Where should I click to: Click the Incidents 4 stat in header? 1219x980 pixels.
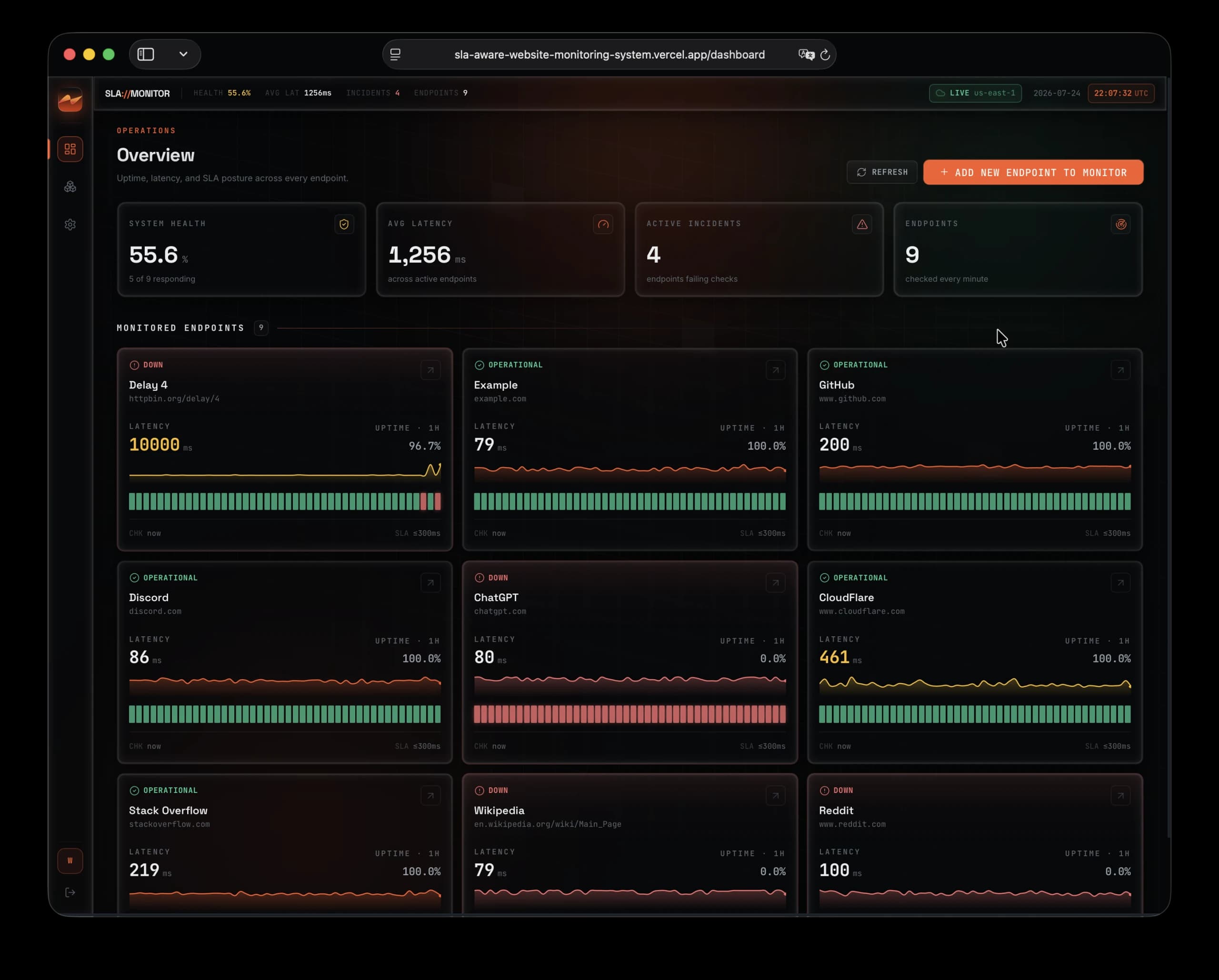pyautogui.click(x=373, y=93)
